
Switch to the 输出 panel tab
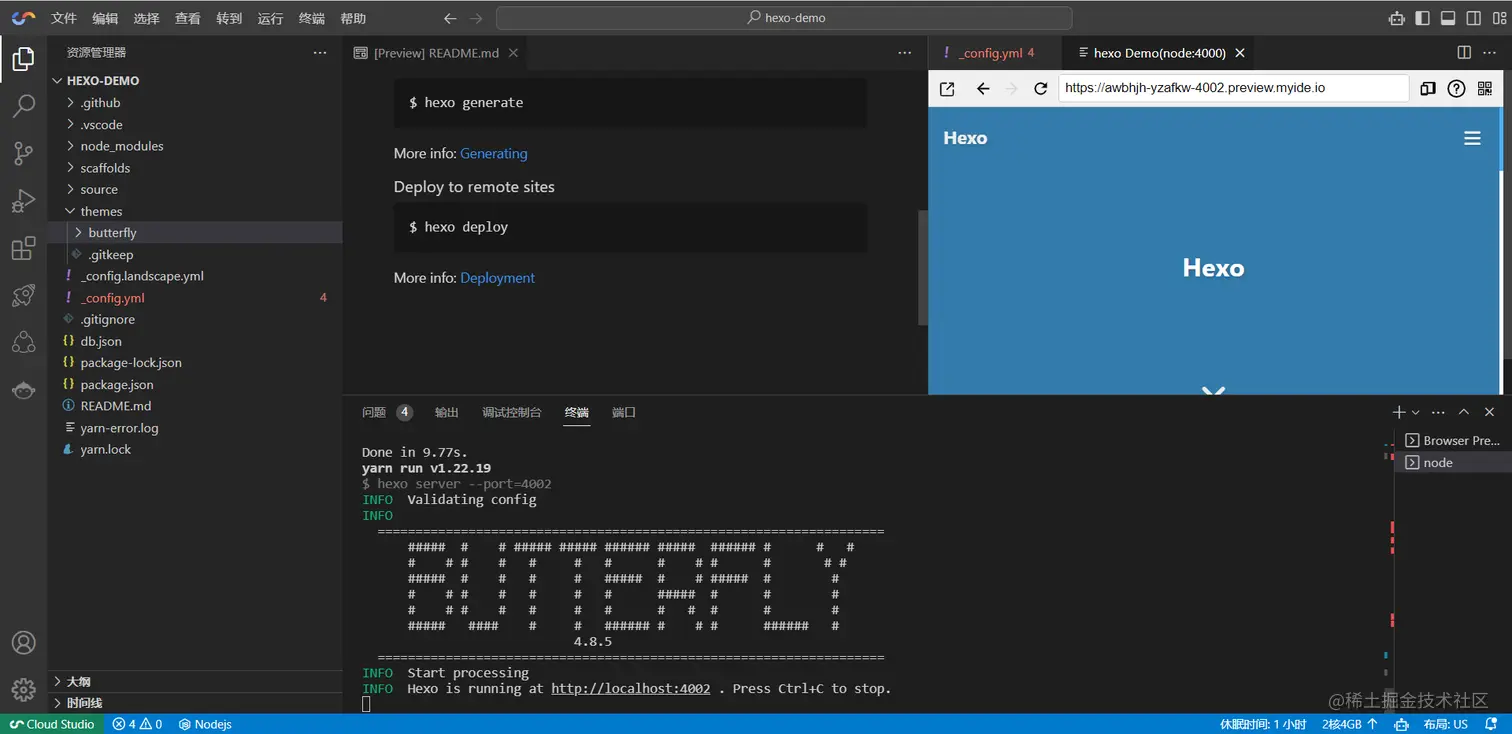coord(447,412)
